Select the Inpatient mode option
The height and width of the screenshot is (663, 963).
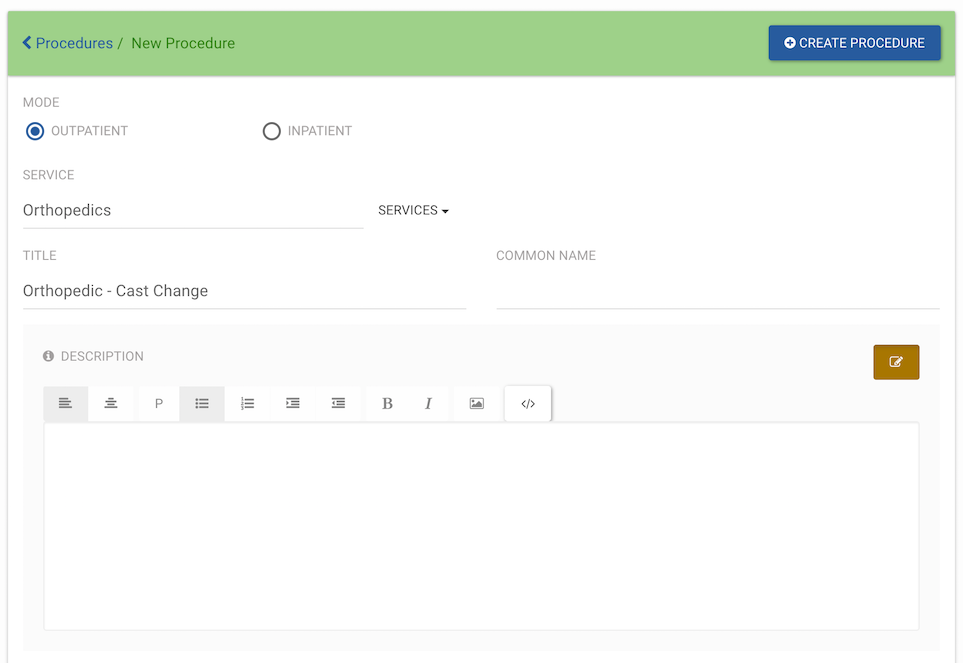(271, 131)
